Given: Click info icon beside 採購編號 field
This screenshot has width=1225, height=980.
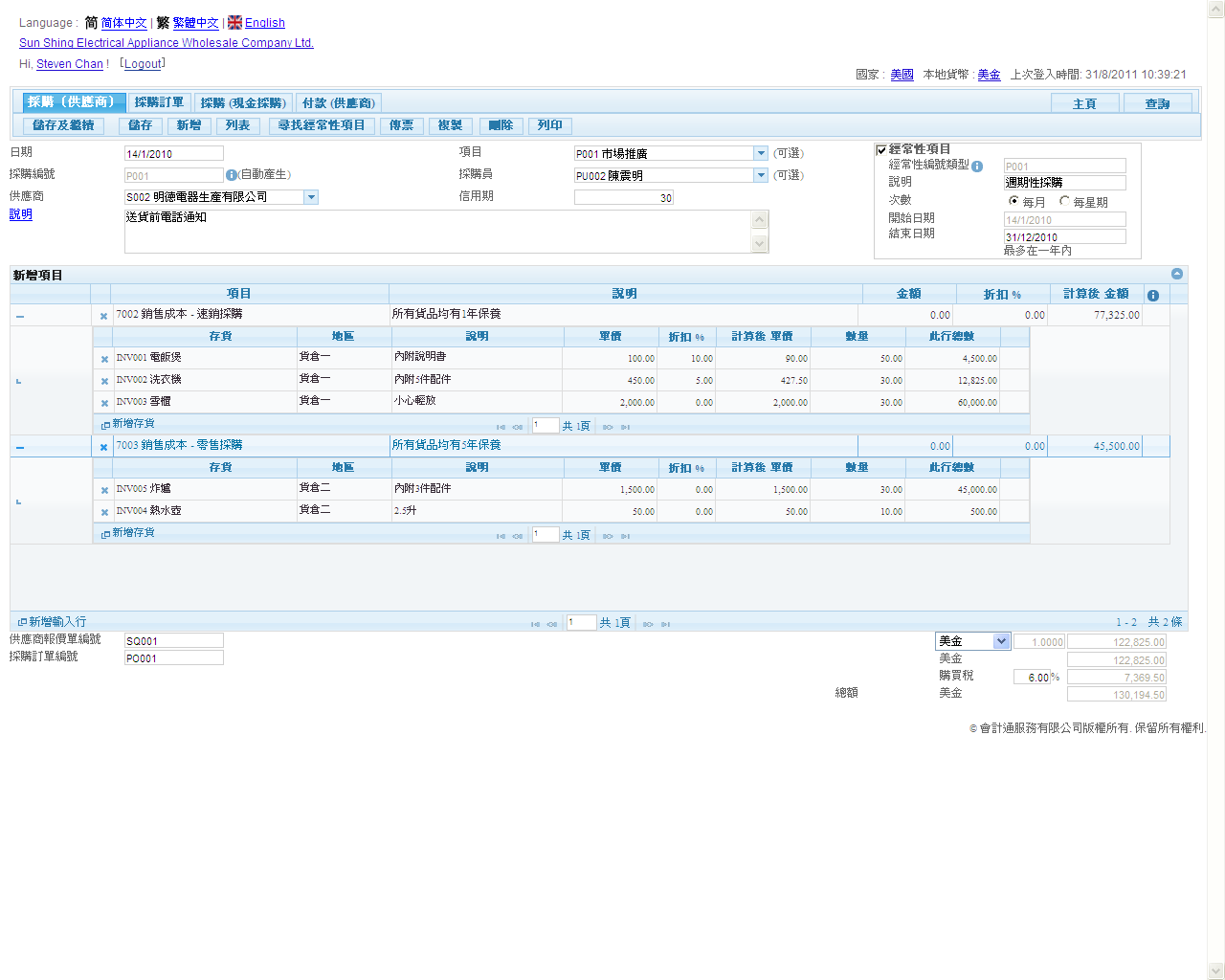Looking at the screenshot, I should pyautogui.click(x=231, y=175).
